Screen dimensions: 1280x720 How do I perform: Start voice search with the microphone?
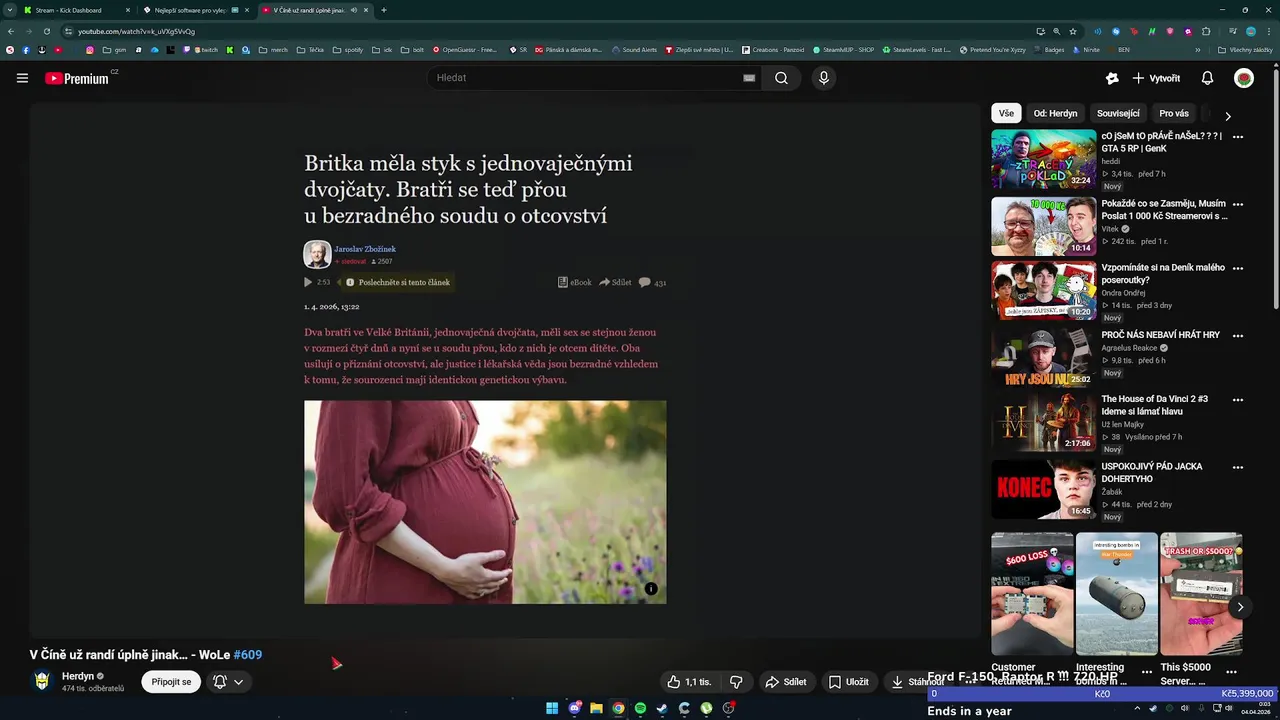[x=823, y=78]
